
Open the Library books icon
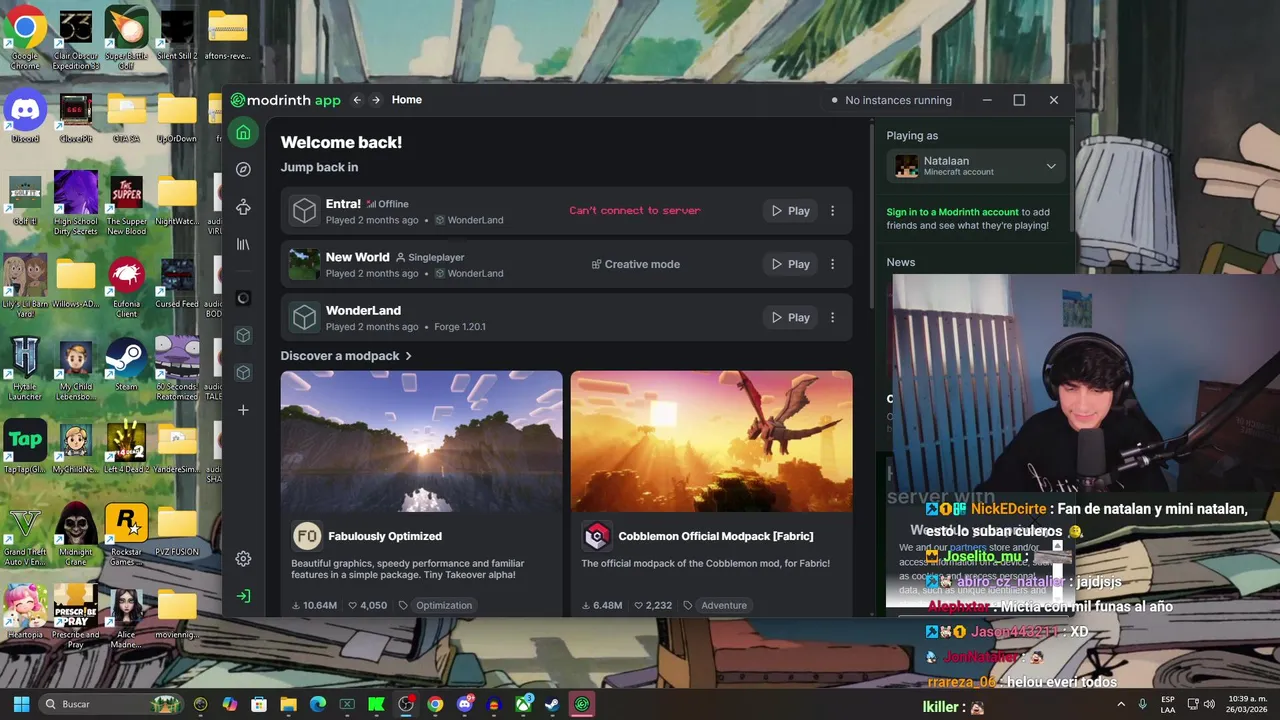pos(243,244)
